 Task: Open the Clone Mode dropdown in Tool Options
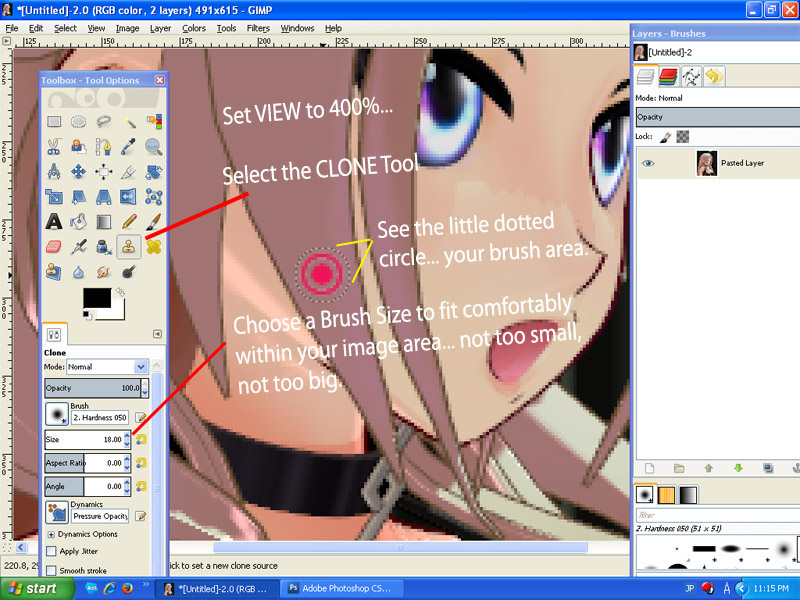[x=107, y=367]
